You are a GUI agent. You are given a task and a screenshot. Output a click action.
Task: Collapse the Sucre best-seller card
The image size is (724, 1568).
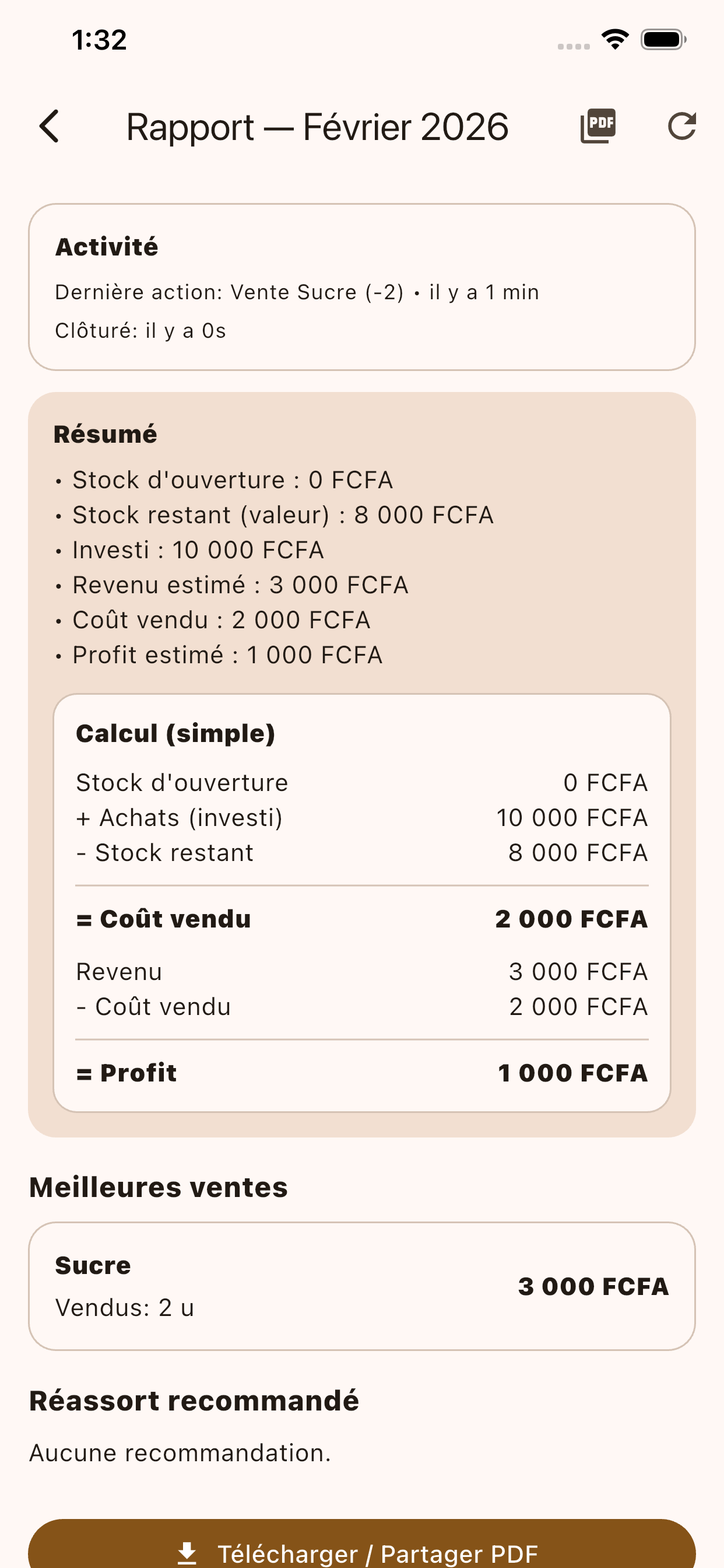click(x=361, y=1284)
